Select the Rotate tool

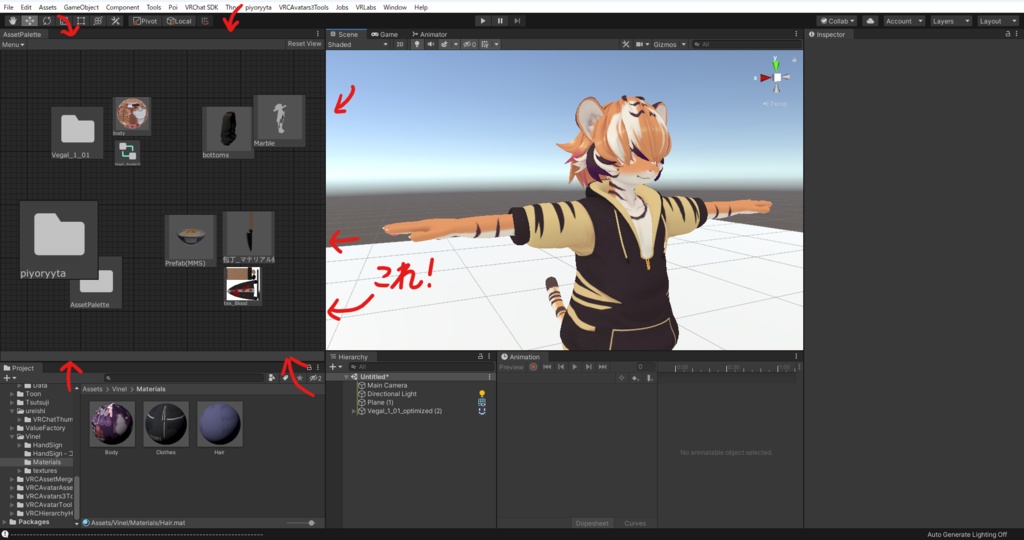[46, 21]
